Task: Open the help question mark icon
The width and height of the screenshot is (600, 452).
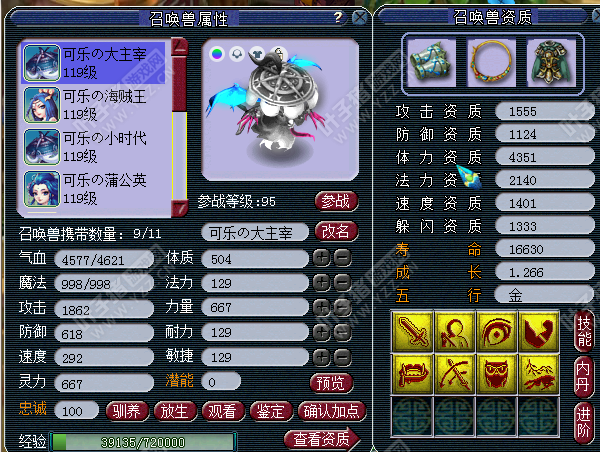Action: [x=338, y=17]
